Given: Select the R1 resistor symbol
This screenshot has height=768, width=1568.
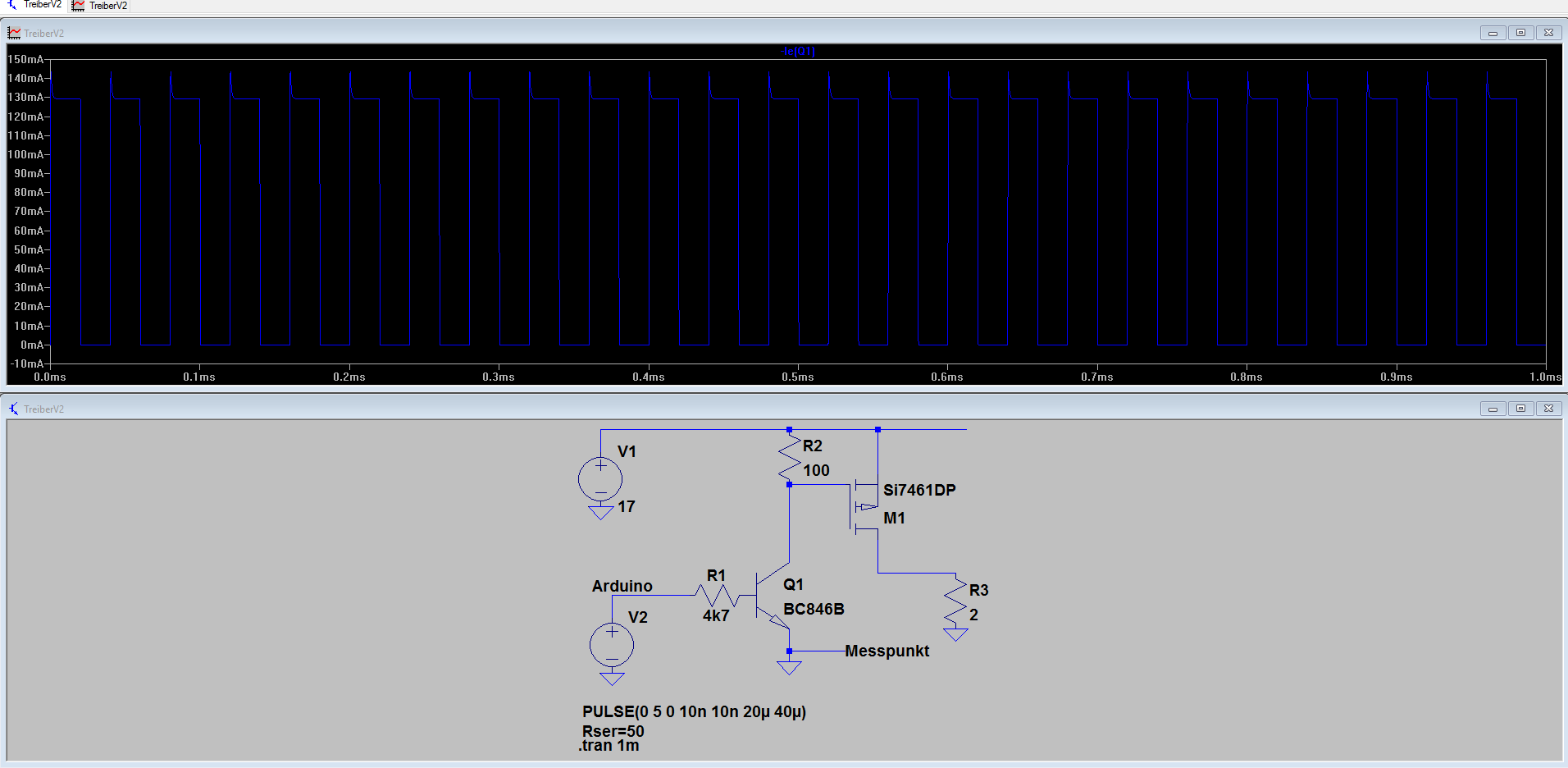Looking at the screenshot, I should point(717,595).
